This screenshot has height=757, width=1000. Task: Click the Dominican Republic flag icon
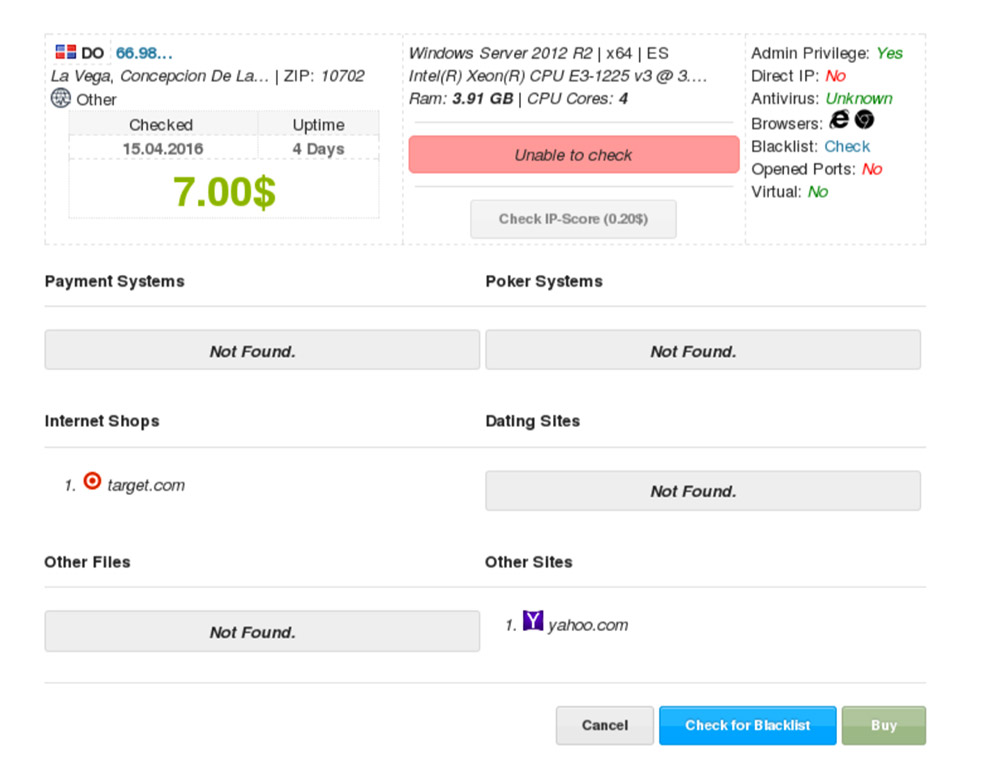66,52
